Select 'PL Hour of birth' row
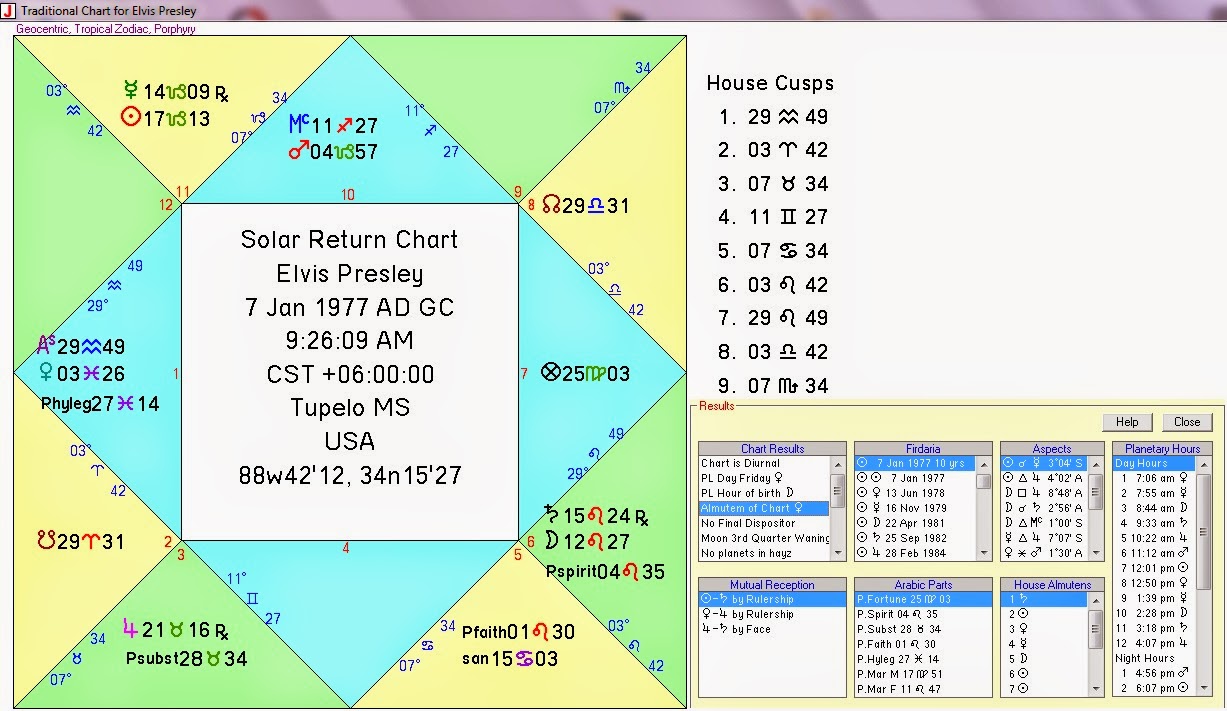Image resolution: width=1227 pixels, height=711 pixels. tap(764, 494)
